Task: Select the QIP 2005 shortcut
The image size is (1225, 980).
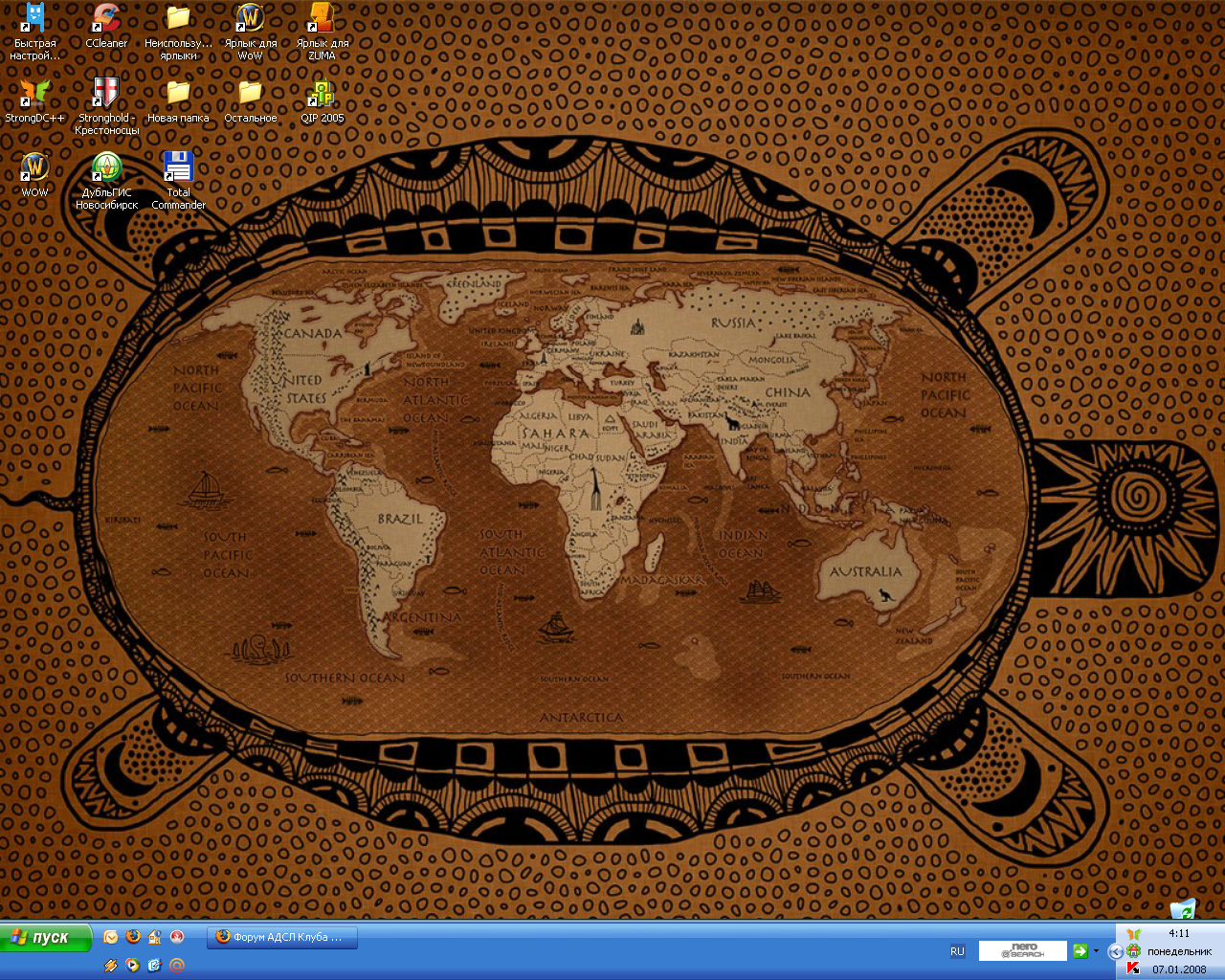Action: point(323,94)
